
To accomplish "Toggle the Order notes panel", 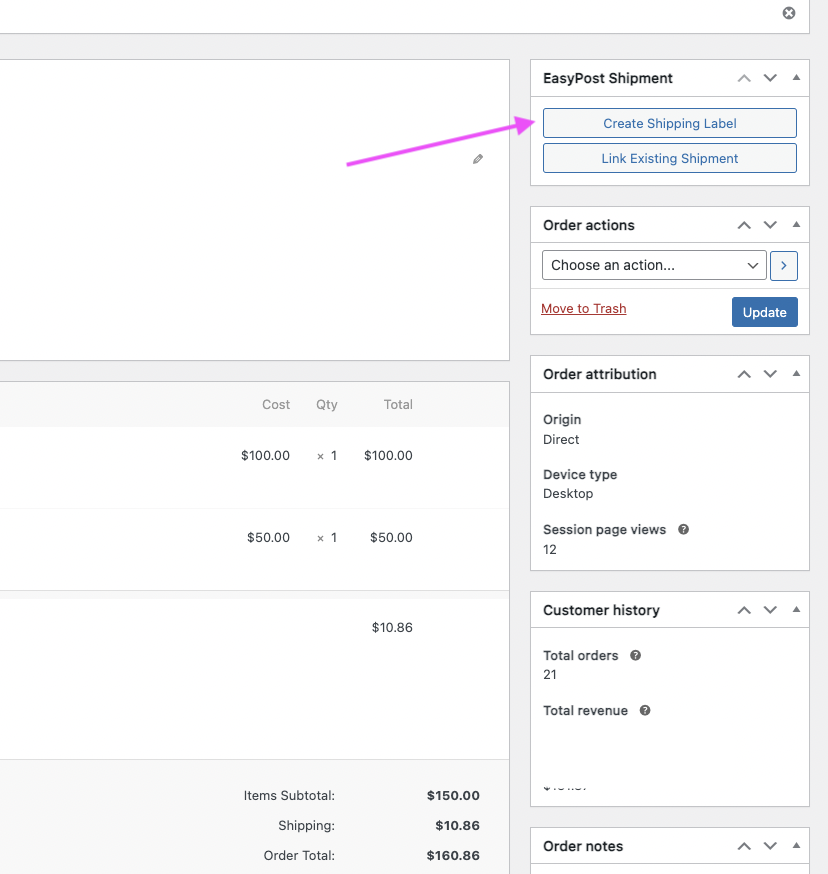I will tap(796, 846).
